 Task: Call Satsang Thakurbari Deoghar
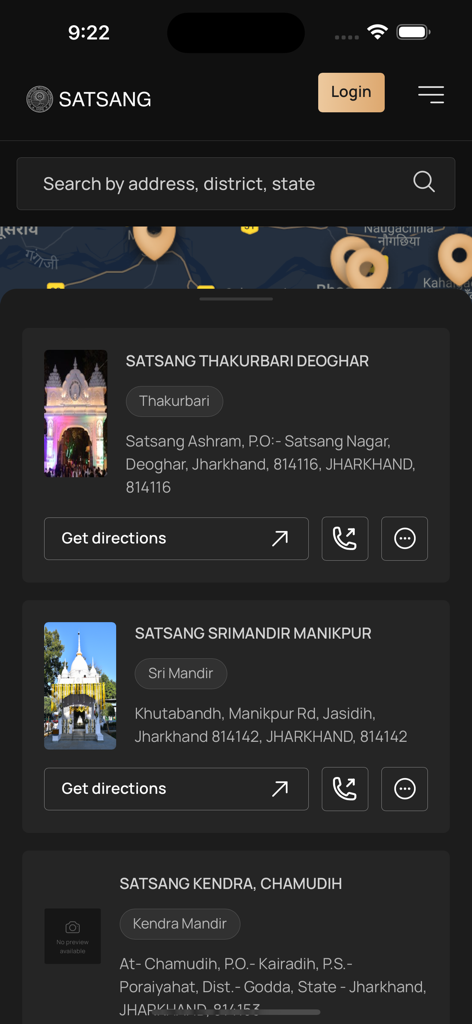345,539
